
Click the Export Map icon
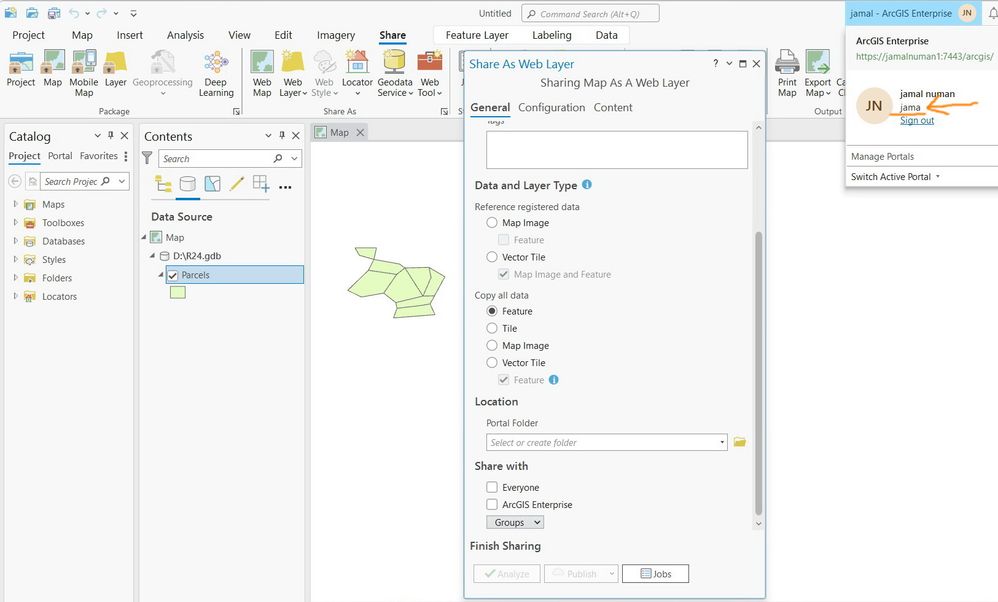coord(817,62)
